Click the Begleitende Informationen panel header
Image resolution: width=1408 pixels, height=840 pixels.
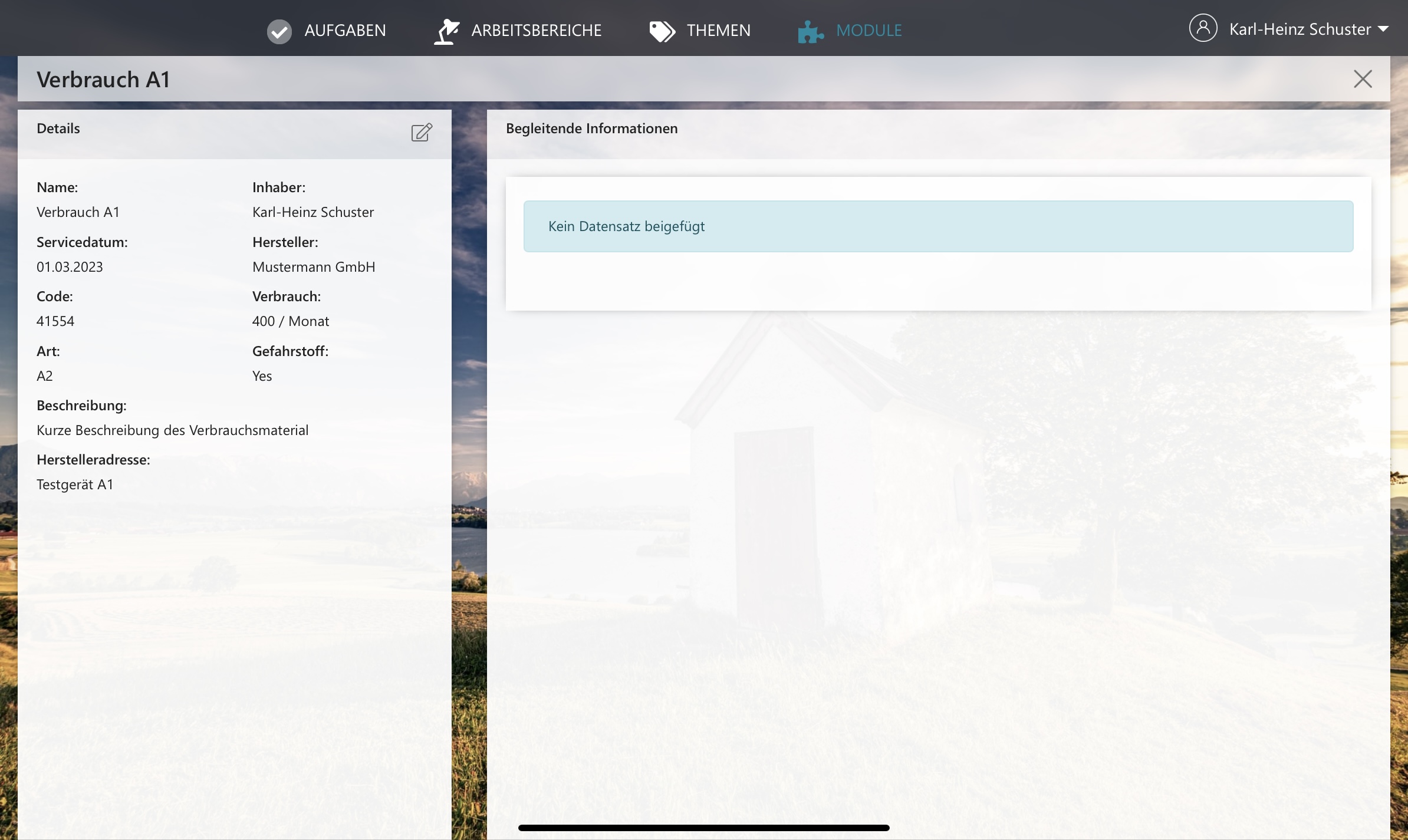(x=591, y=129)
